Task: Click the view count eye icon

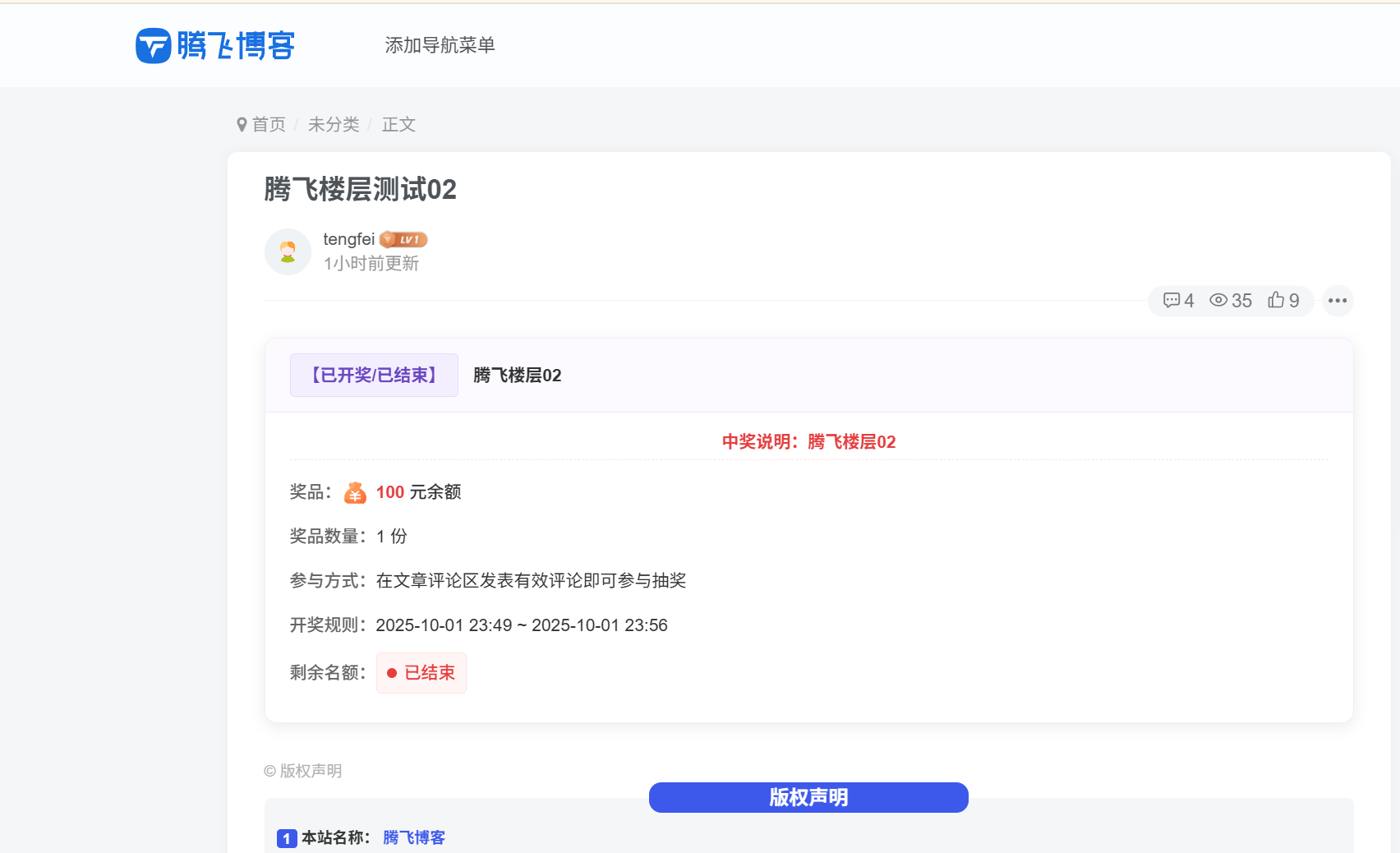Action: click(1219, 301)
